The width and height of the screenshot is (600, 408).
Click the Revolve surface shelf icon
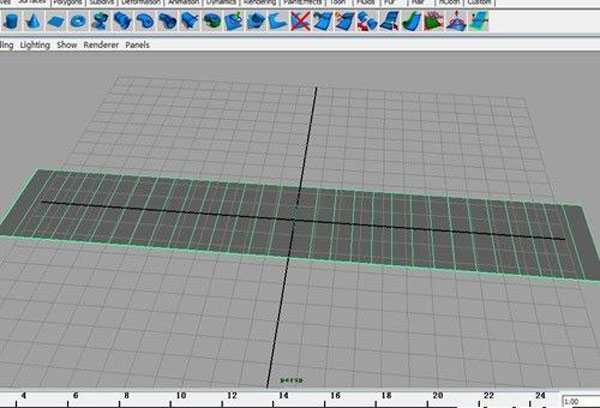point(100,21)
